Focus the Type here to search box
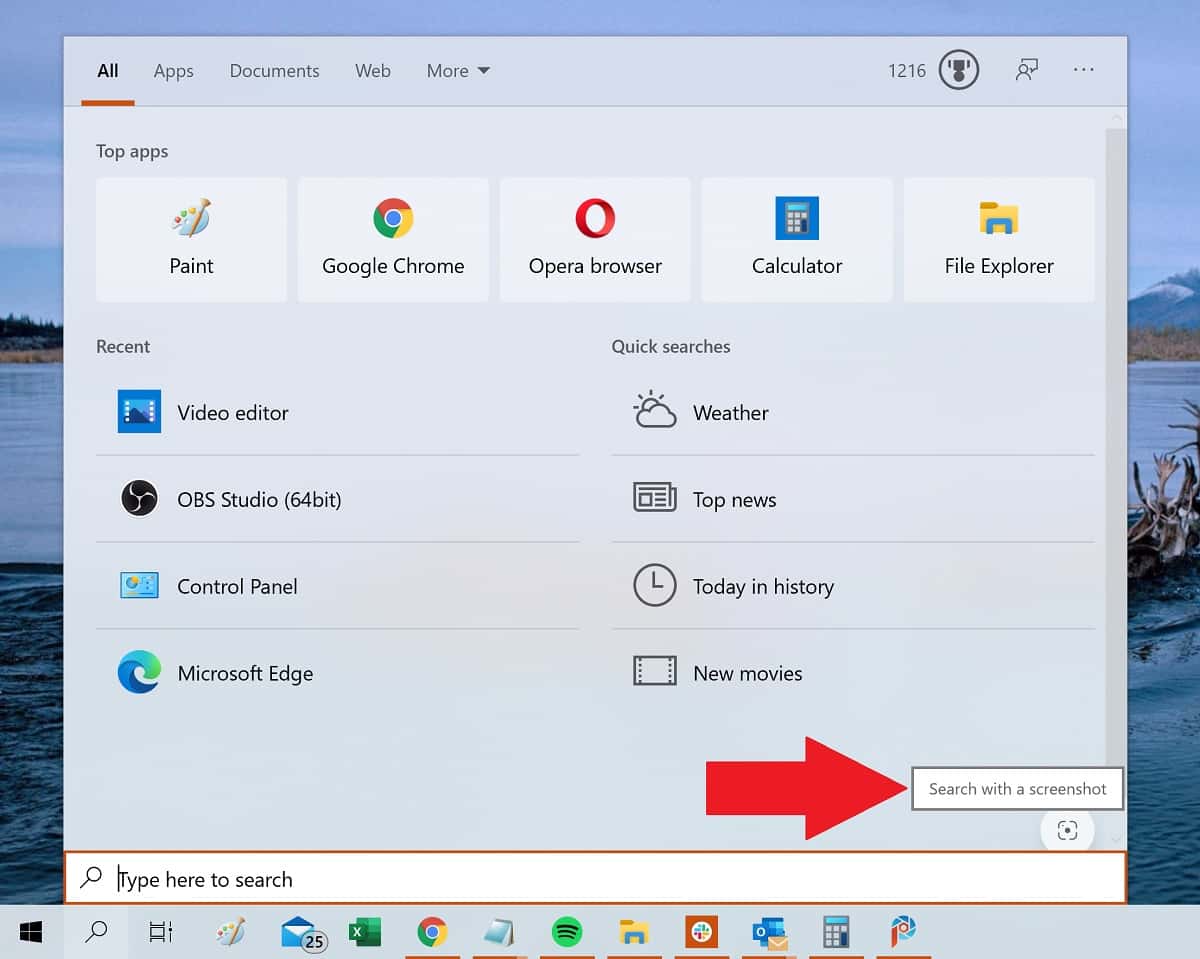The width and height of the screenshot is (1200, 959). [595, 878]
